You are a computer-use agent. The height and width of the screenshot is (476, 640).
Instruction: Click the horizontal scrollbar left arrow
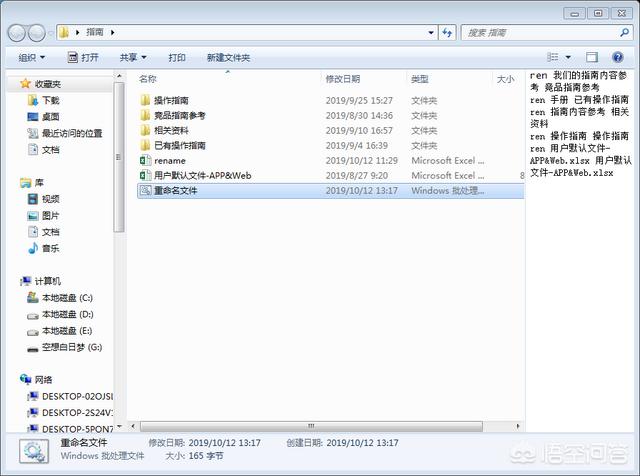click(x=133, y=426)
